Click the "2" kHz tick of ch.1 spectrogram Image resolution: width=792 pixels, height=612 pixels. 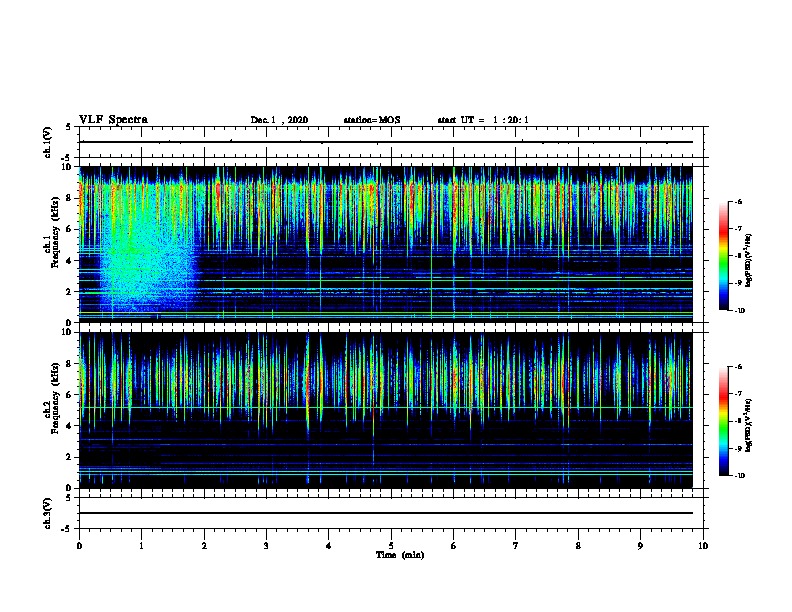click(69, 292)
